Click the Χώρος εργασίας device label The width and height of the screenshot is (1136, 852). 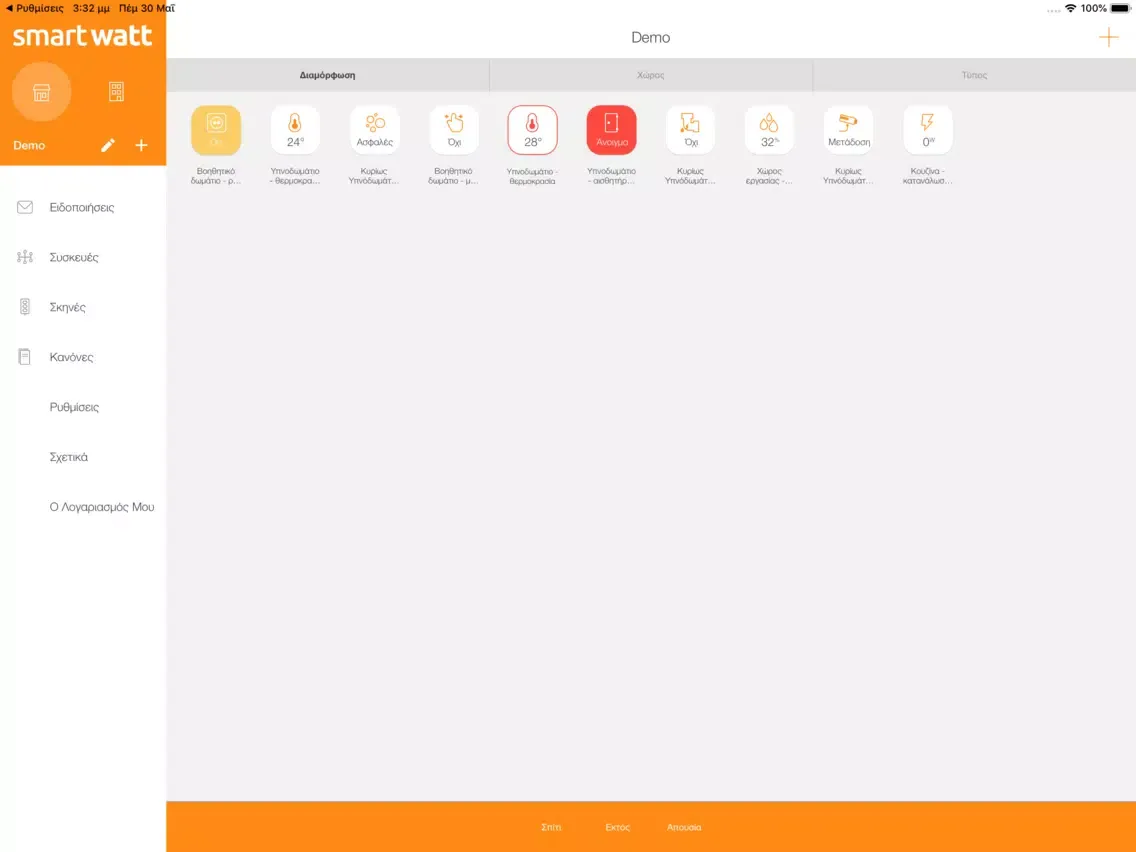click(x=769, y=176)
